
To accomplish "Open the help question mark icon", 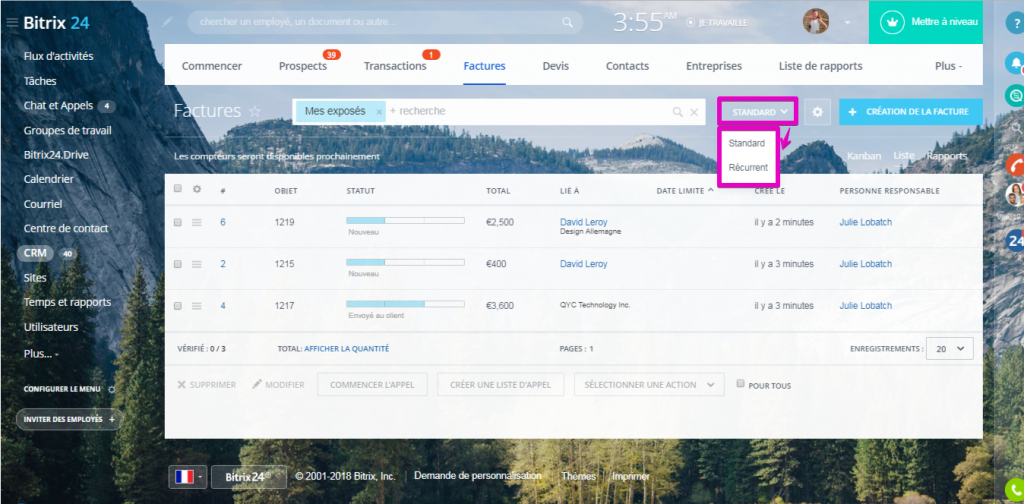I will click(1015, 23).
